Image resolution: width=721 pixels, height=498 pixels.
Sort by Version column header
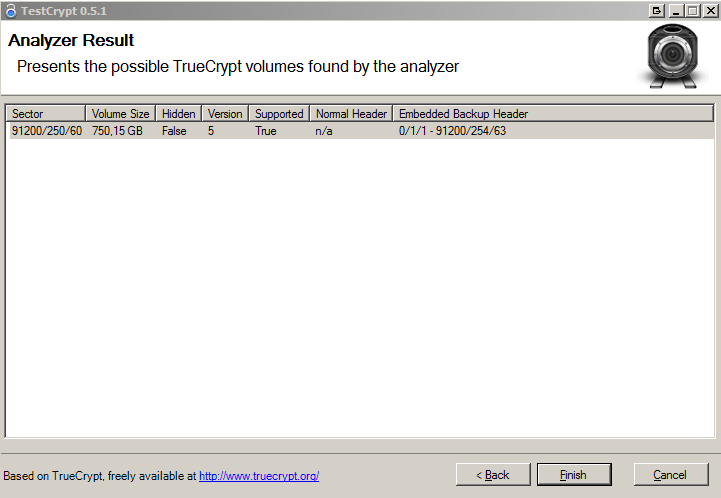coord(225,114)
